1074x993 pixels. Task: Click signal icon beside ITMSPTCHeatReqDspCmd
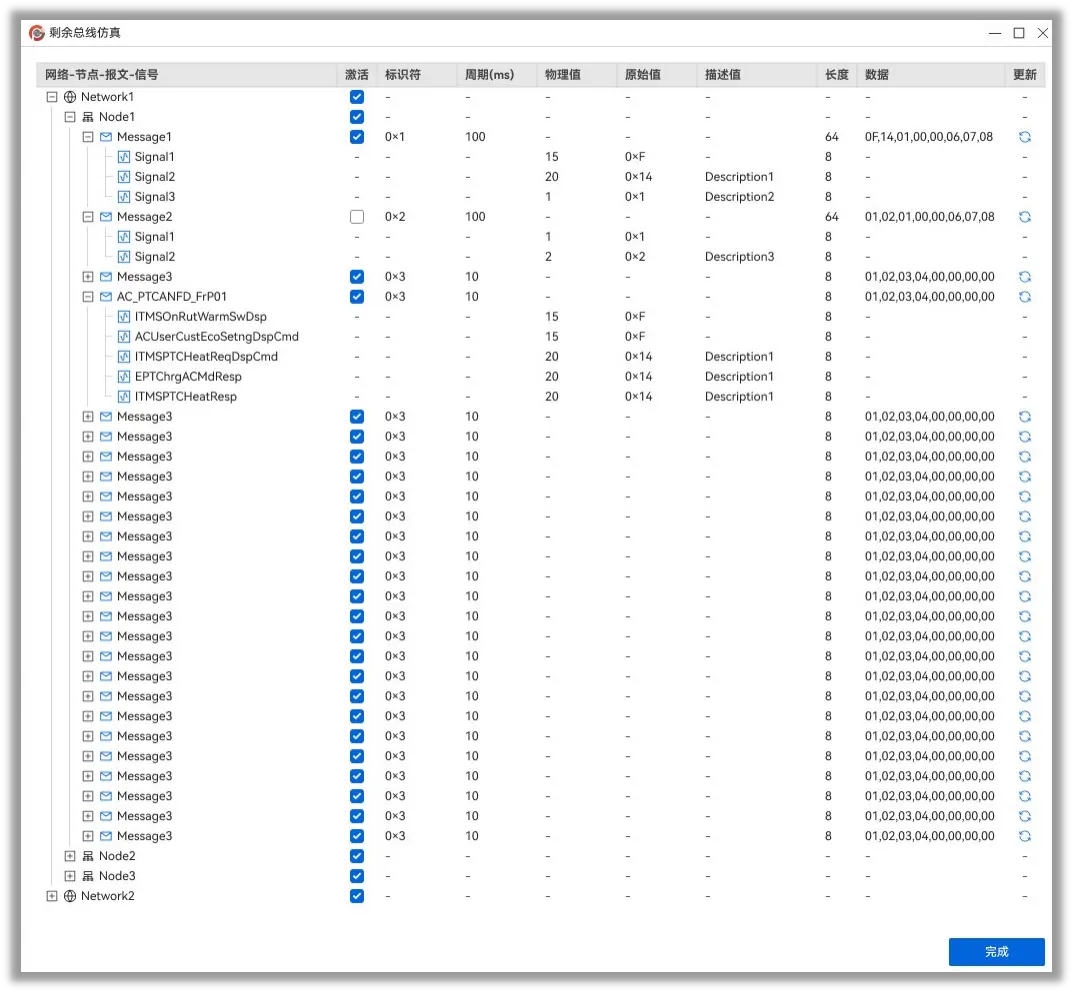tap(124, 357)
